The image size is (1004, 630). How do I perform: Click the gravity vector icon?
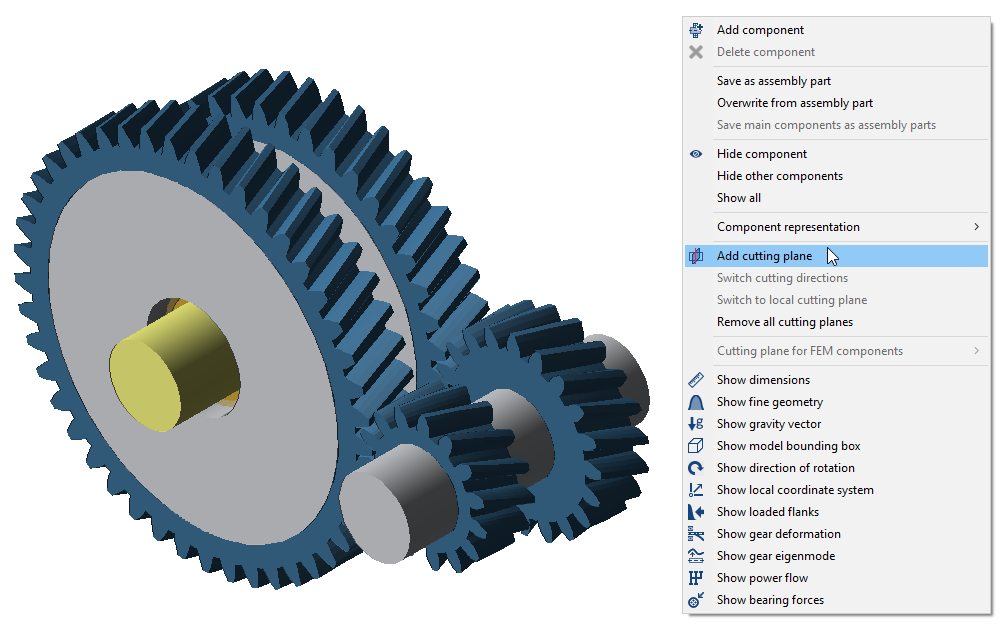pyautogui.click(x=696, y=424)
